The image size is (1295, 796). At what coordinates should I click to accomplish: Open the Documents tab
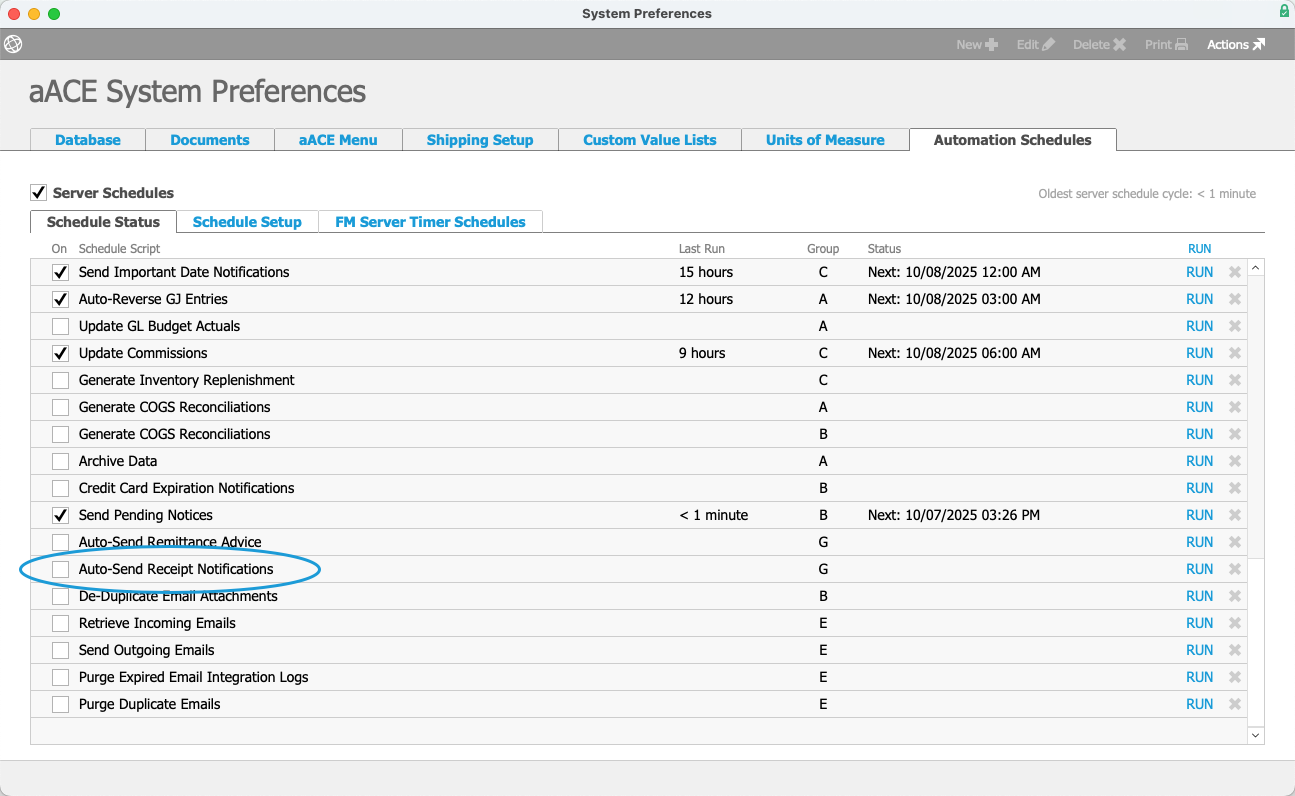210,140
